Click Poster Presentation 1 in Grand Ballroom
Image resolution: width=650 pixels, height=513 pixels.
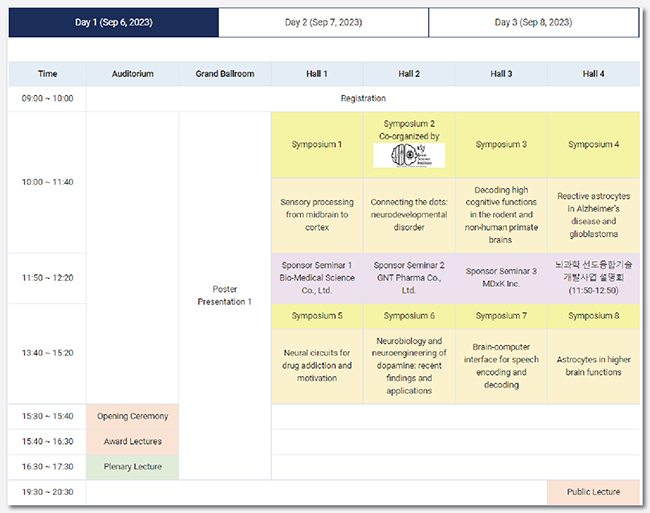225,295
